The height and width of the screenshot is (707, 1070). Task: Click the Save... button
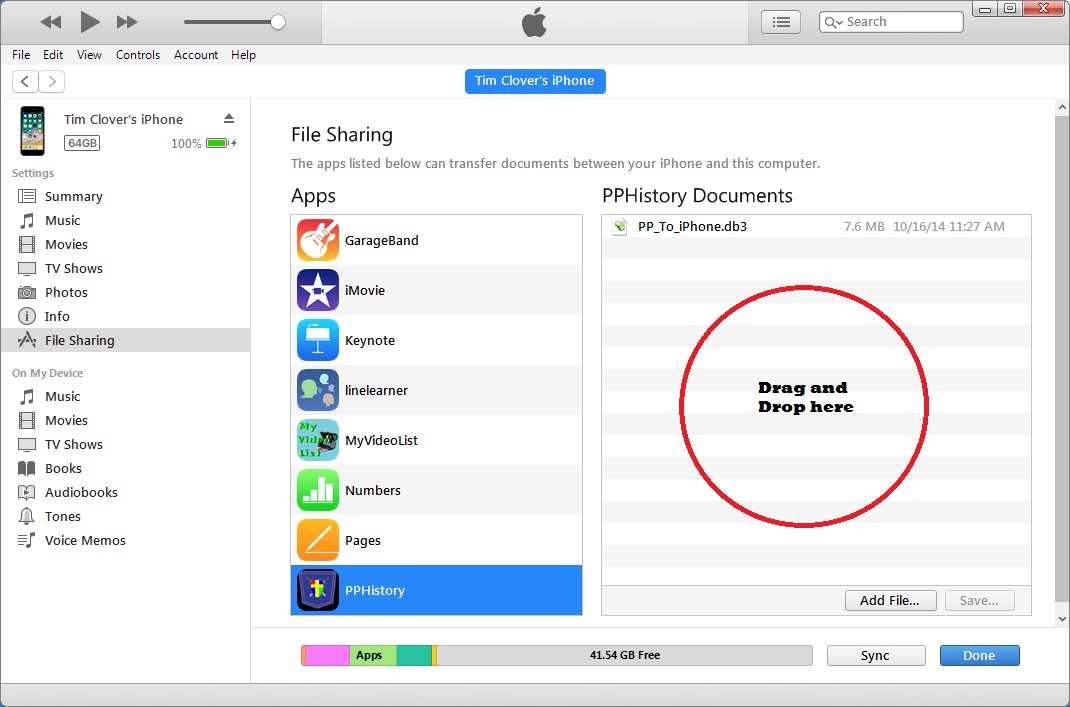979,601
